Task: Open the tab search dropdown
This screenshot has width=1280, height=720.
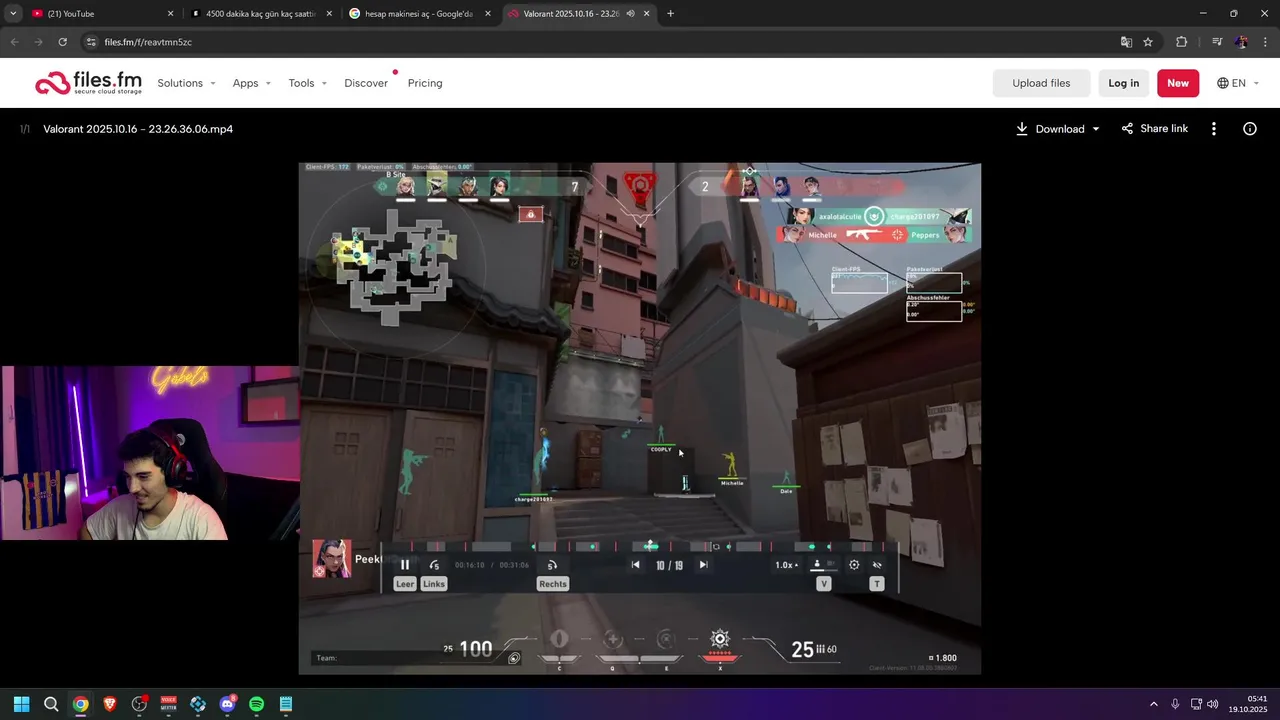Action: coord(13,14)
